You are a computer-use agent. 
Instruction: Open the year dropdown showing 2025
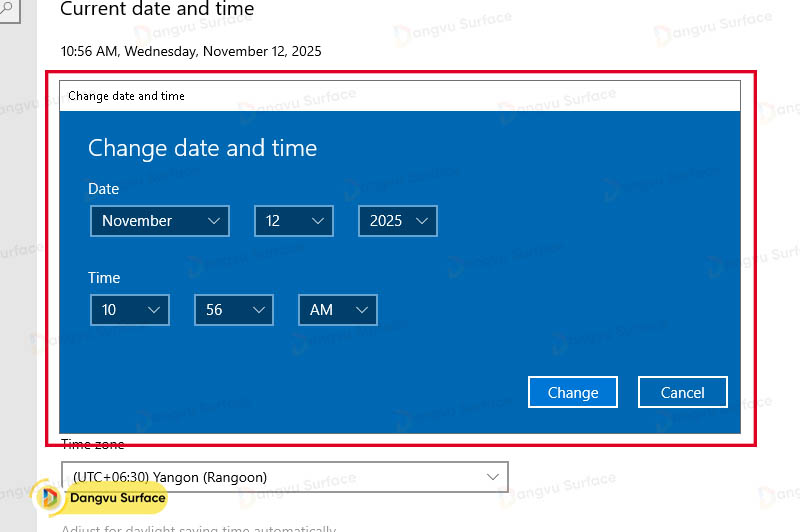coord(398,221)
